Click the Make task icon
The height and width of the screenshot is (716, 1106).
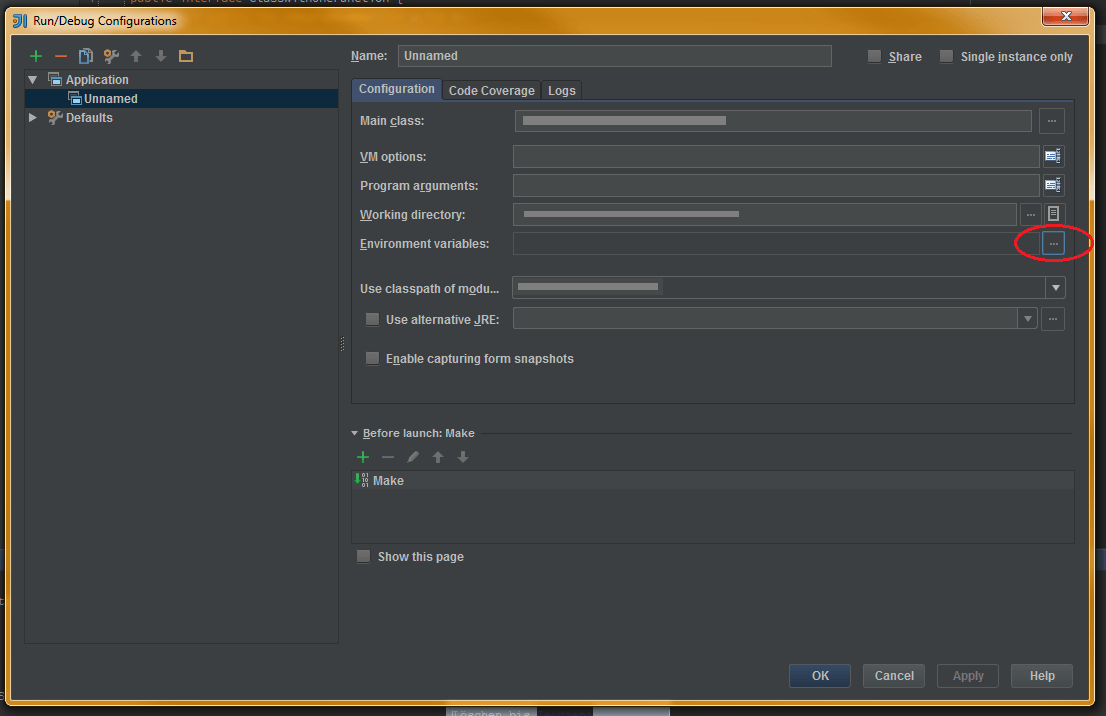click(x=361, y=480)
